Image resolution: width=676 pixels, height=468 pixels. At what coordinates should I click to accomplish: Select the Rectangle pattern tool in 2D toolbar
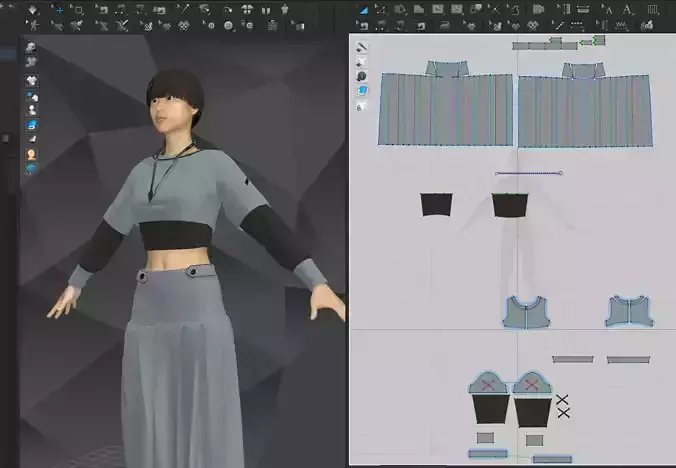[419, 9]
